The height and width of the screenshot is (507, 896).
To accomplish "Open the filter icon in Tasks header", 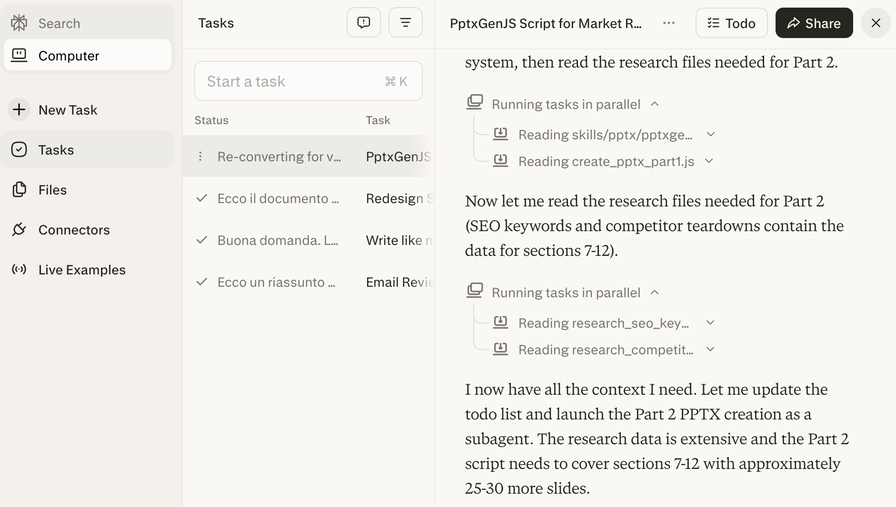I will click(x=405, y=23).
